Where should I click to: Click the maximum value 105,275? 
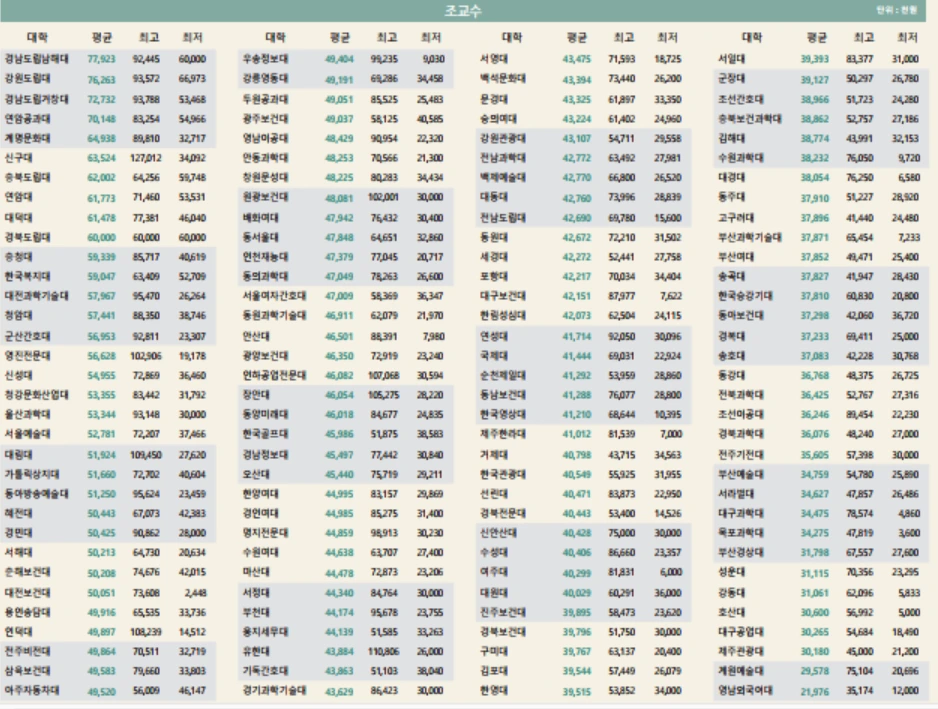coord(383,395)
